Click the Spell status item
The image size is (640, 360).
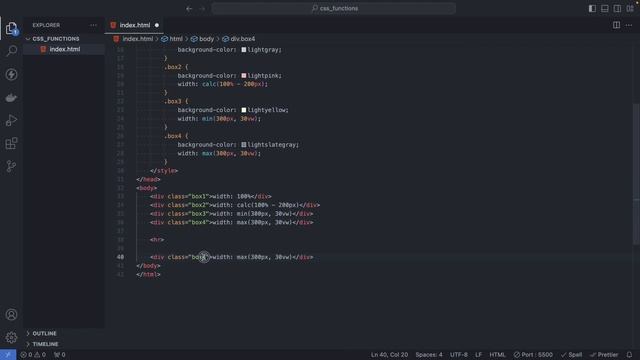pos(571,355)
